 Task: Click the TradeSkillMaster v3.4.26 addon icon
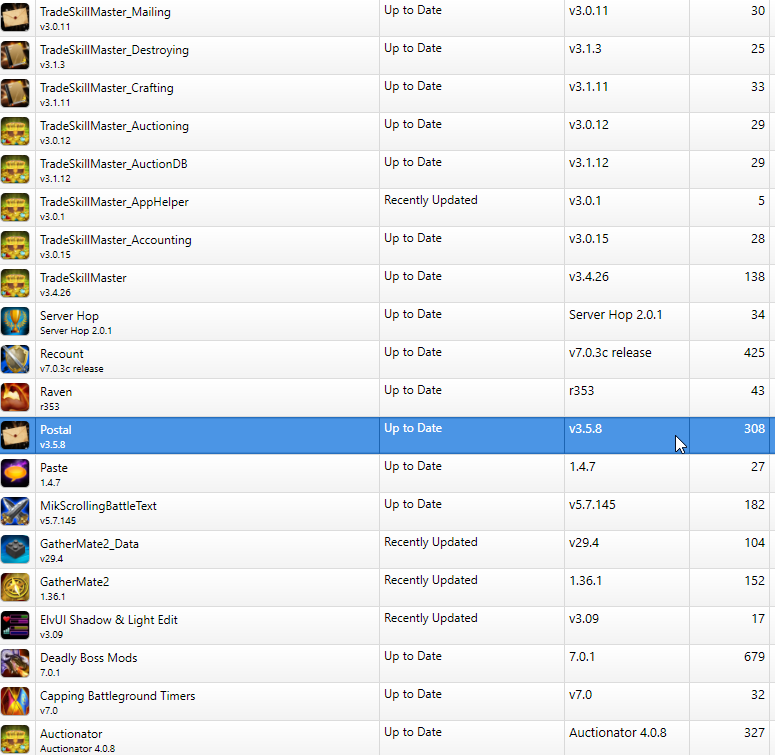point(15,284)
